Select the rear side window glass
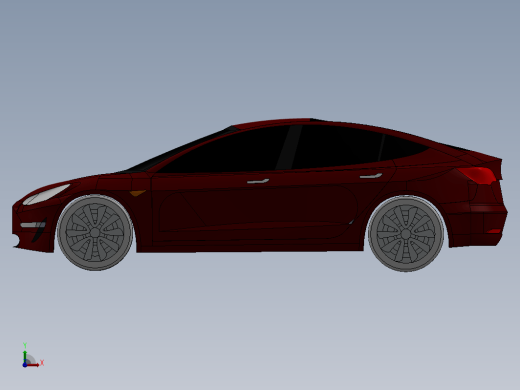This screenshot has width=520, height=390. point(337,146)
